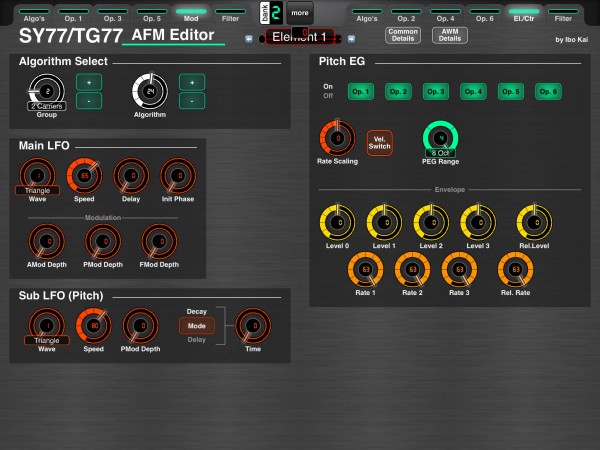This screenshot has height=450, width=600.
Task: Open the right Filter tab
Action: tap(563, 15)
